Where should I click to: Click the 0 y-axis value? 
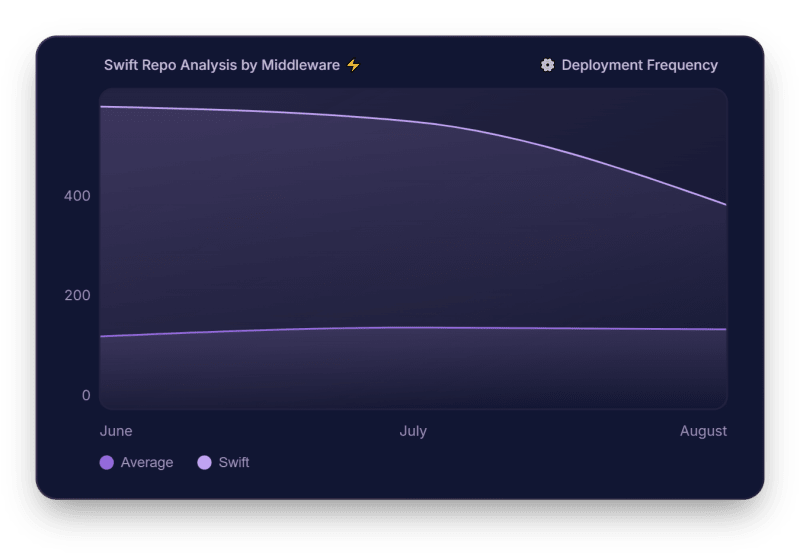click(x=86, y=395)
